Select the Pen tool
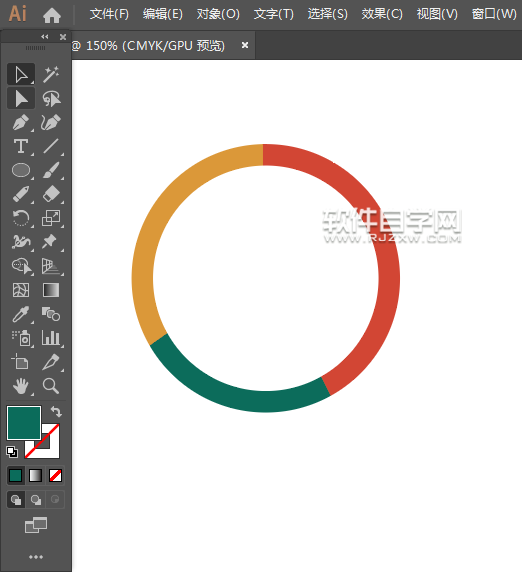 pyautogui.click(x=21, y=122)
